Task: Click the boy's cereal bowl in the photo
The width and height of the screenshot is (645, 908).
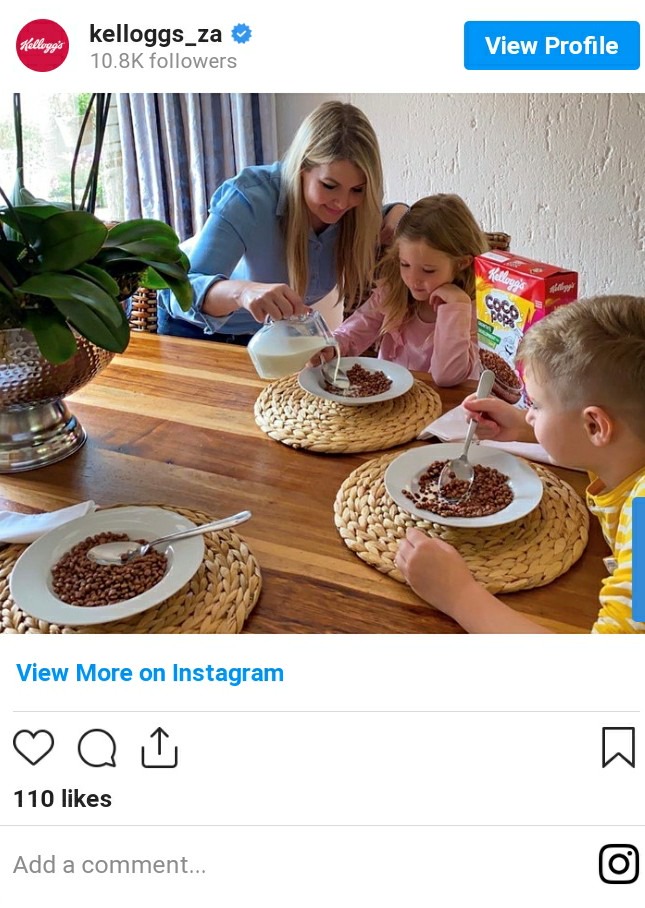Action: coord(463,485)
